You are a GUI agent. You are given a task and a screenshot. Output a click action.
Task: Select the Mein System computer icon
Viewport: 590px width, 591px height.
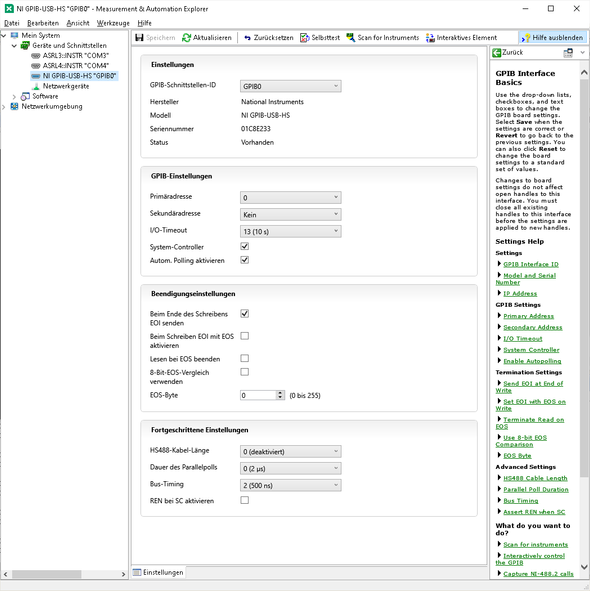tap(15, 35)
